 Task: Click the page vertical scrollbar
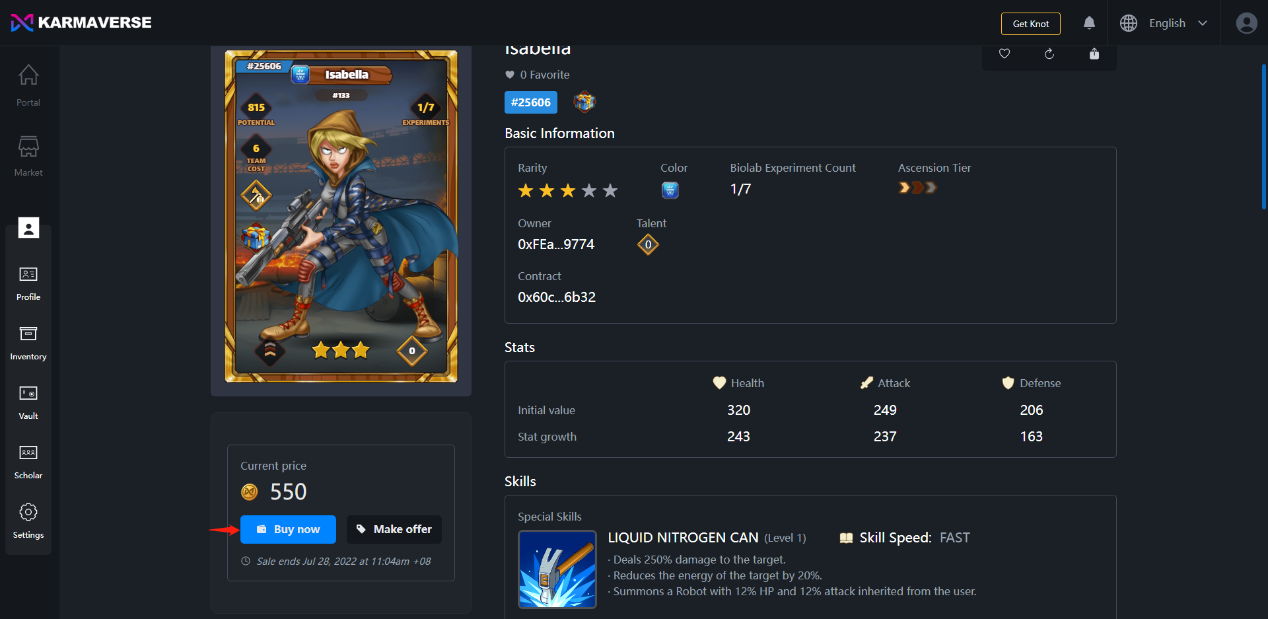[x=1263, y=135]
